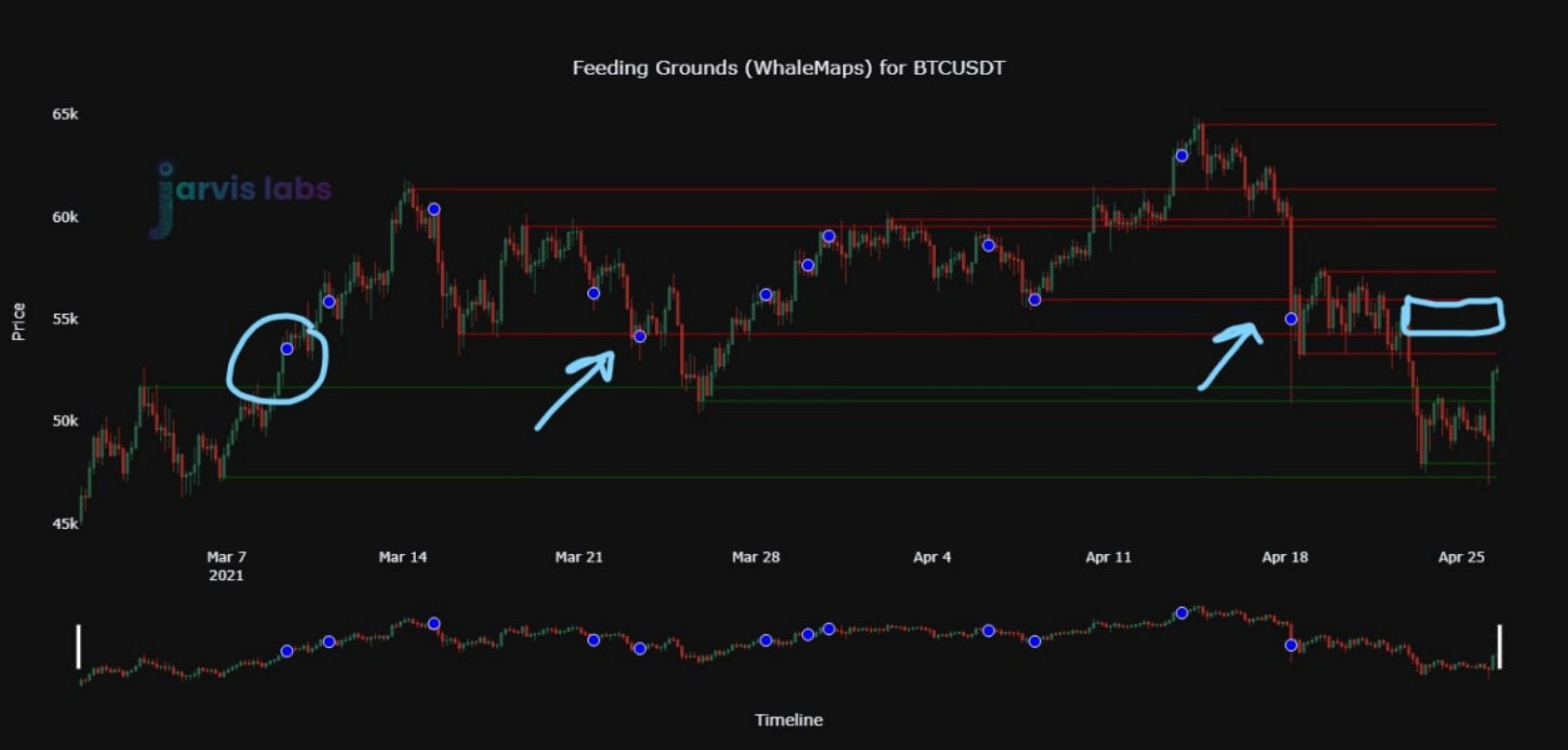Click the highest blue dot in the range slider
This screenshot has width=1568, height=750.
[1181, 613]
